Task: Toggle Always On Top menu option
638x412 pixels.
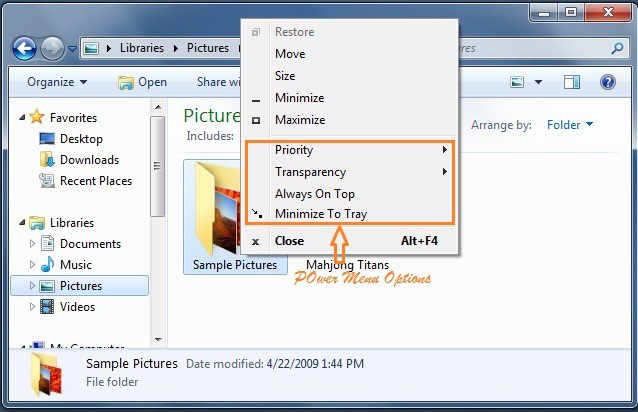Action: 349,194
